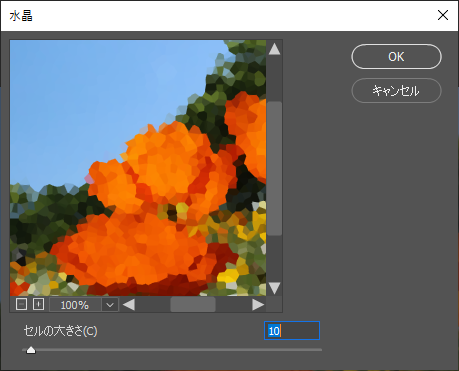The height and width of the screenshot is (371, 459).
Task: Click the キャンセル button
Action: point(396,90)
